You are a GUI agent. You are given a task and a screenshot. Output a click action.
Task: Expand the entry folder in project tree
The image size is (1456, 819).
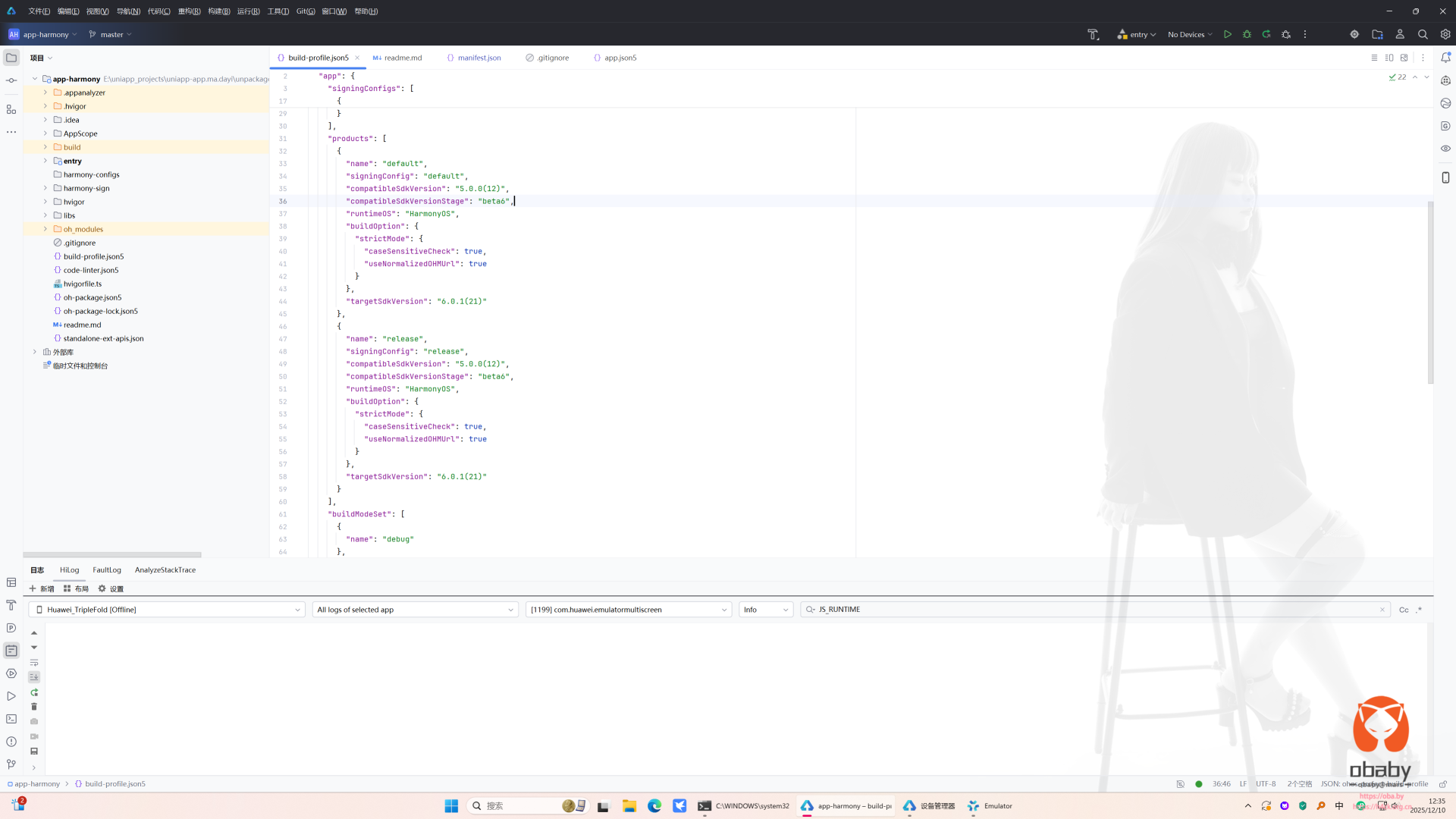[45, 161]
